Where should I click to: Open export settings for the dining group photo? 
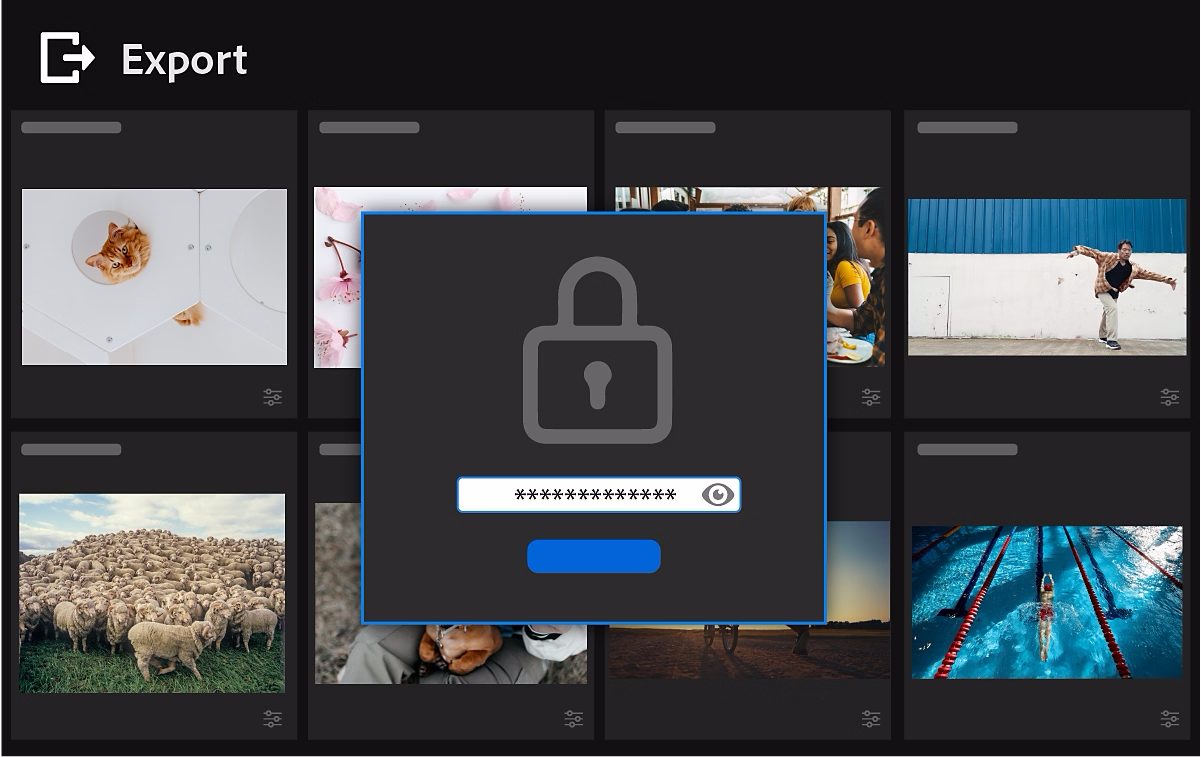point(869,396)
